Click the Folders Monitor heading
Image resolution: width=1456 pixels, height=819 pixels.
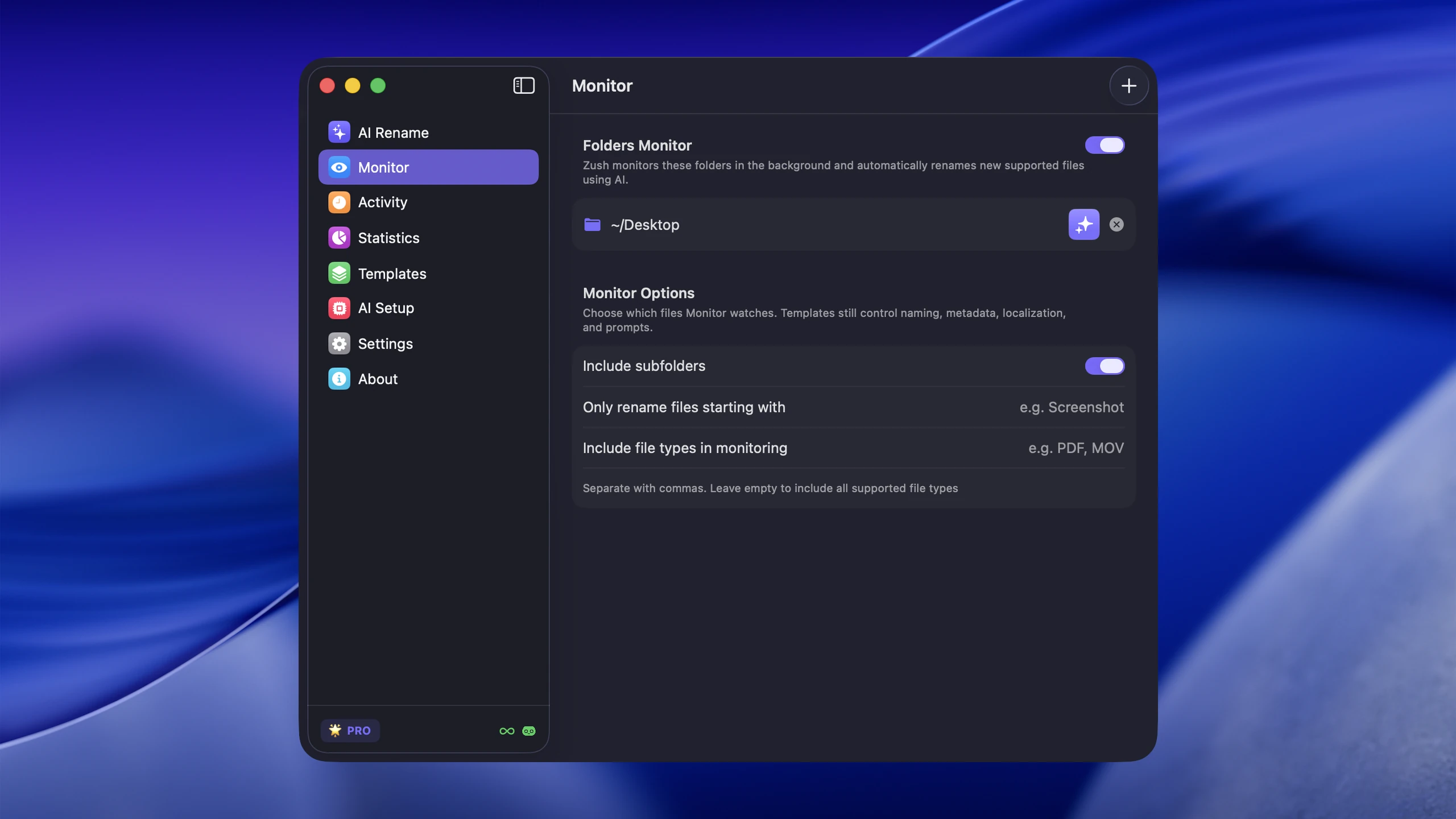pyautogui.click(x=637, y=145)
